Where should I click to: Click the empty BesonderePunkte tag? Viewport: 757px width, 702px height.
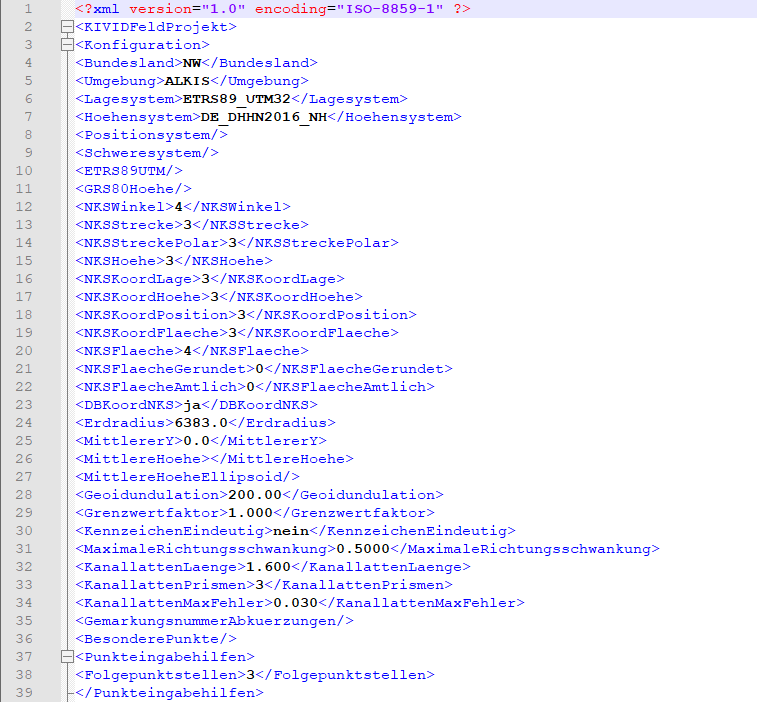[155, 639]
